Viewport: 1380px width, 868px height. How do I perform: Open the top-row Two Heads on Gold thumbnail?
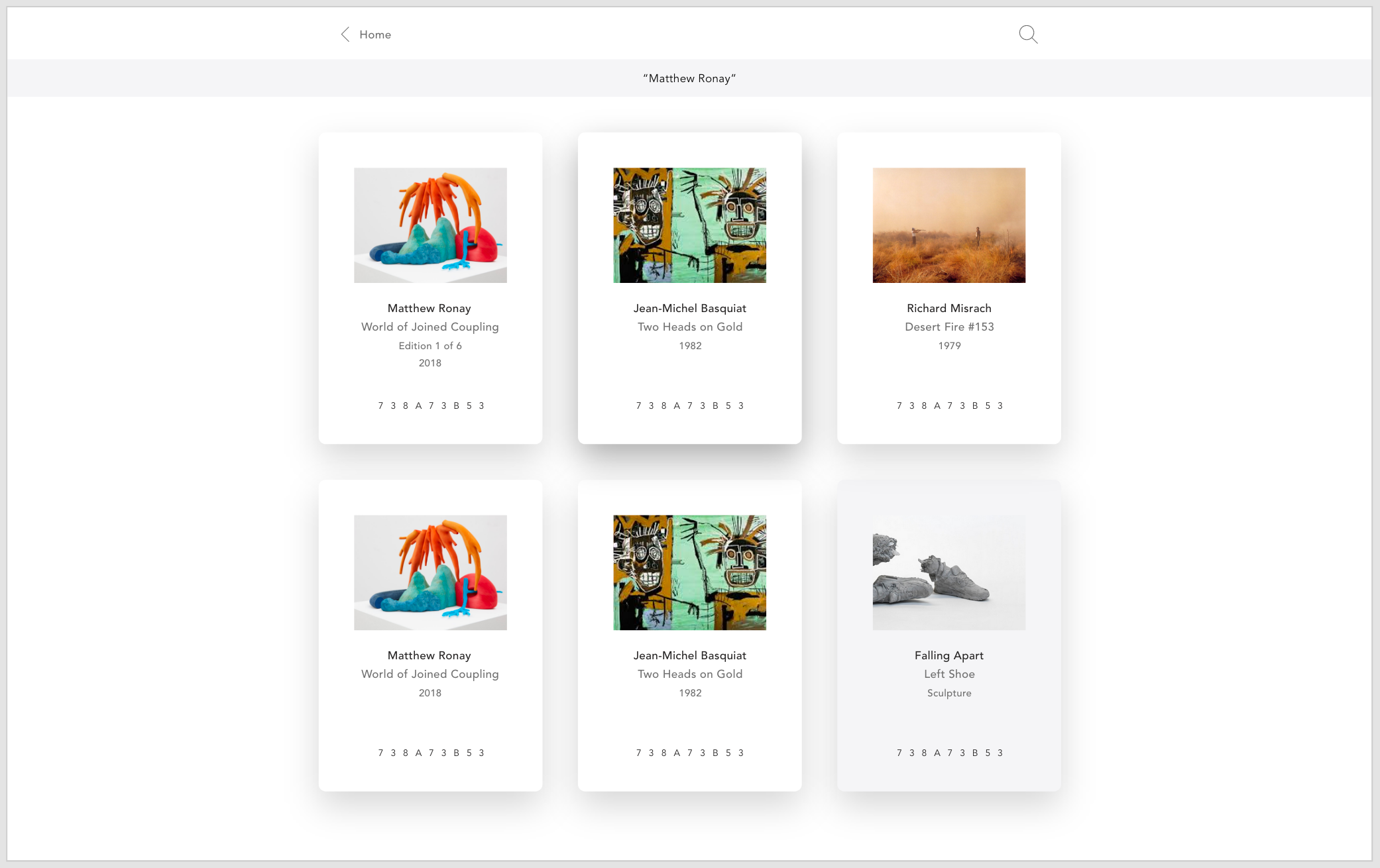(689, 225)
